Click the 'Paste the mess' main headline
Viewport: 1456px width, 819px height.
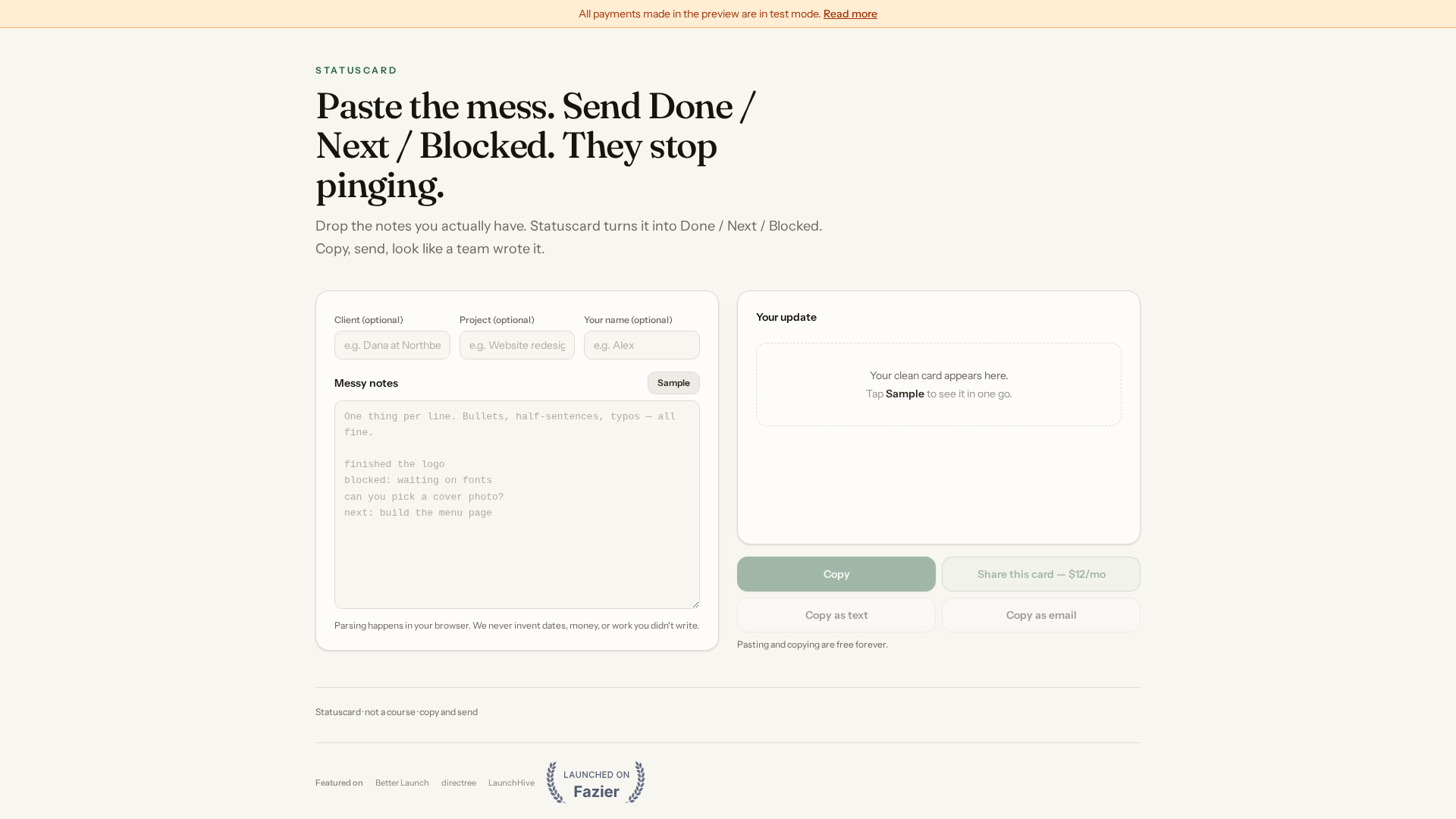tap(535, 146)
